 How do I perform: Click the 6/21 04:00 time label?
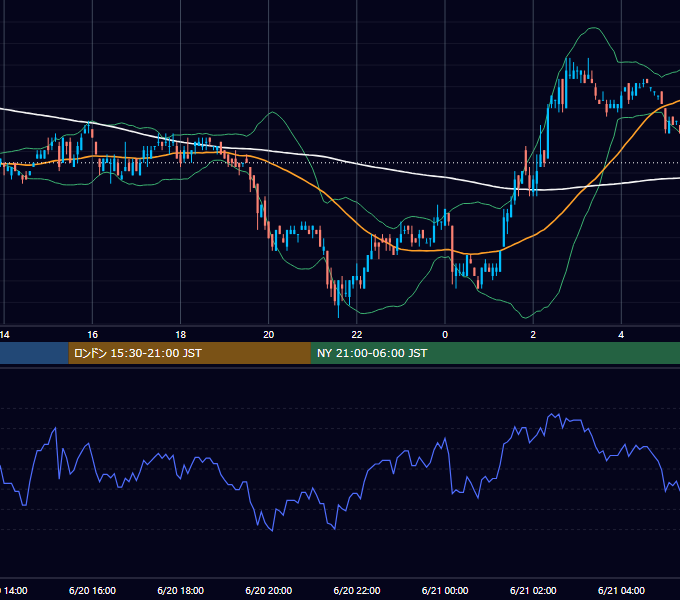pos(621,590)
